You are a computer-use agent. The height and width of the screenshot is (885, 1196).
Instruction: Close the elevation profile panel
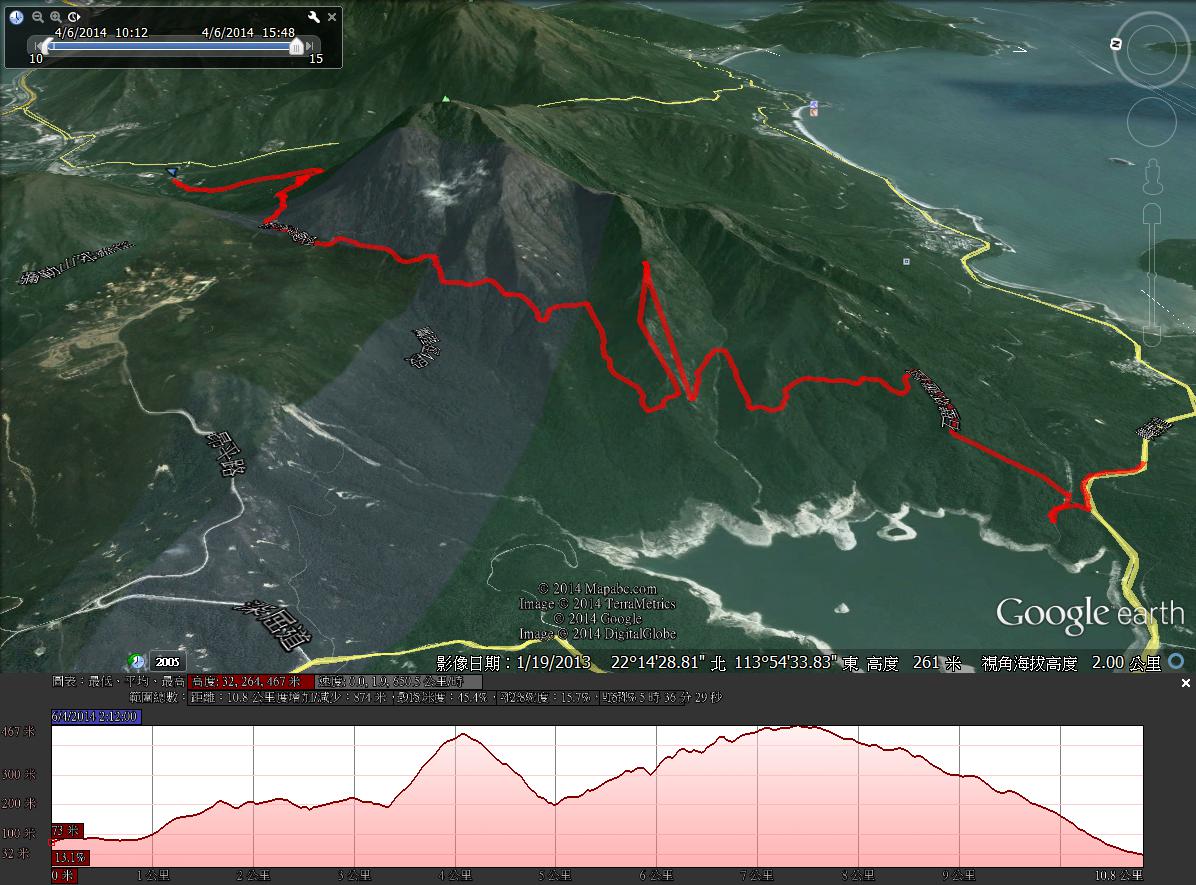[x=1185, y=683]
